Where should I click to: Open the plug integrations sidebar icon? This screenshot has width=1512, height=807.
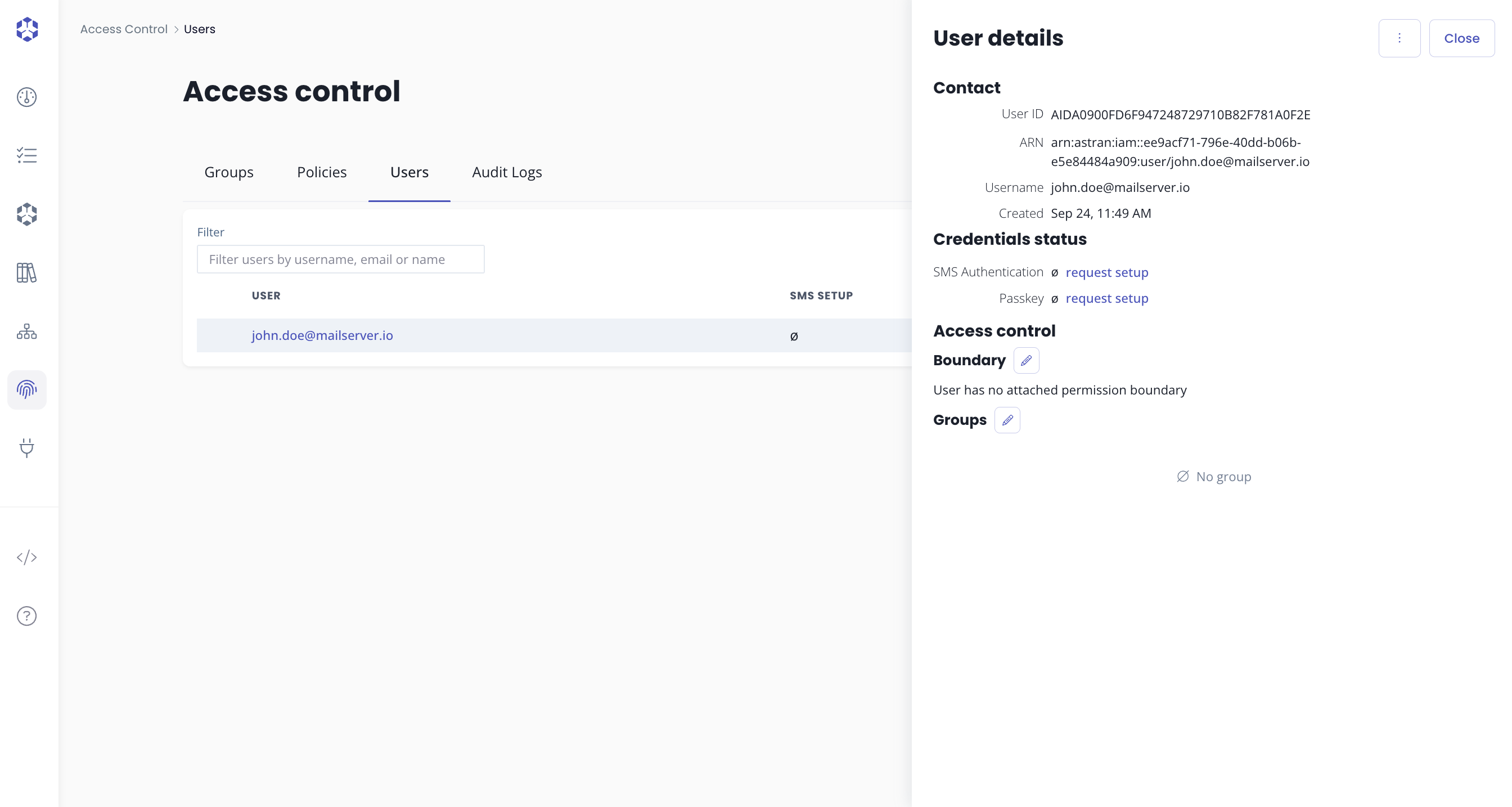(27, 447)
